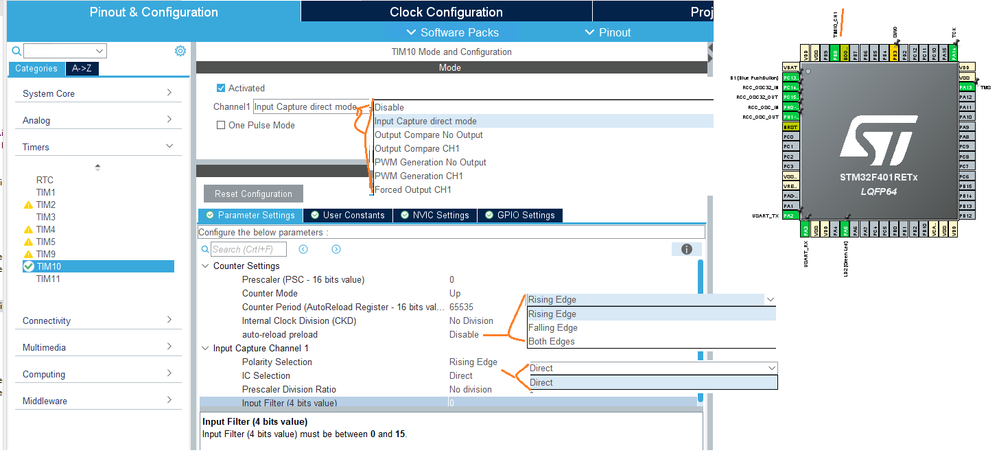Show the parameter info icon

pyautogui.click(x=687, y=249)
